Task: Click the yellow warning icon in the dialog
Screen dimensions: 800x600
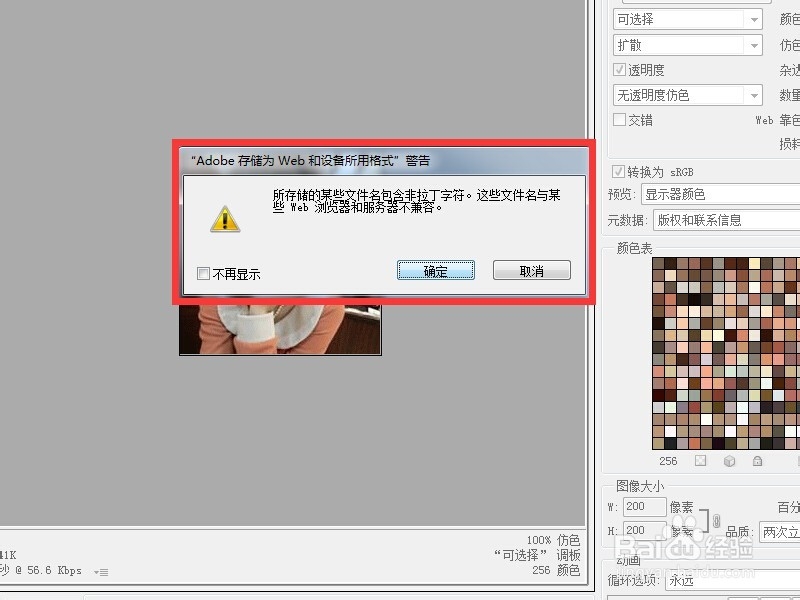Action: (225, 219)
